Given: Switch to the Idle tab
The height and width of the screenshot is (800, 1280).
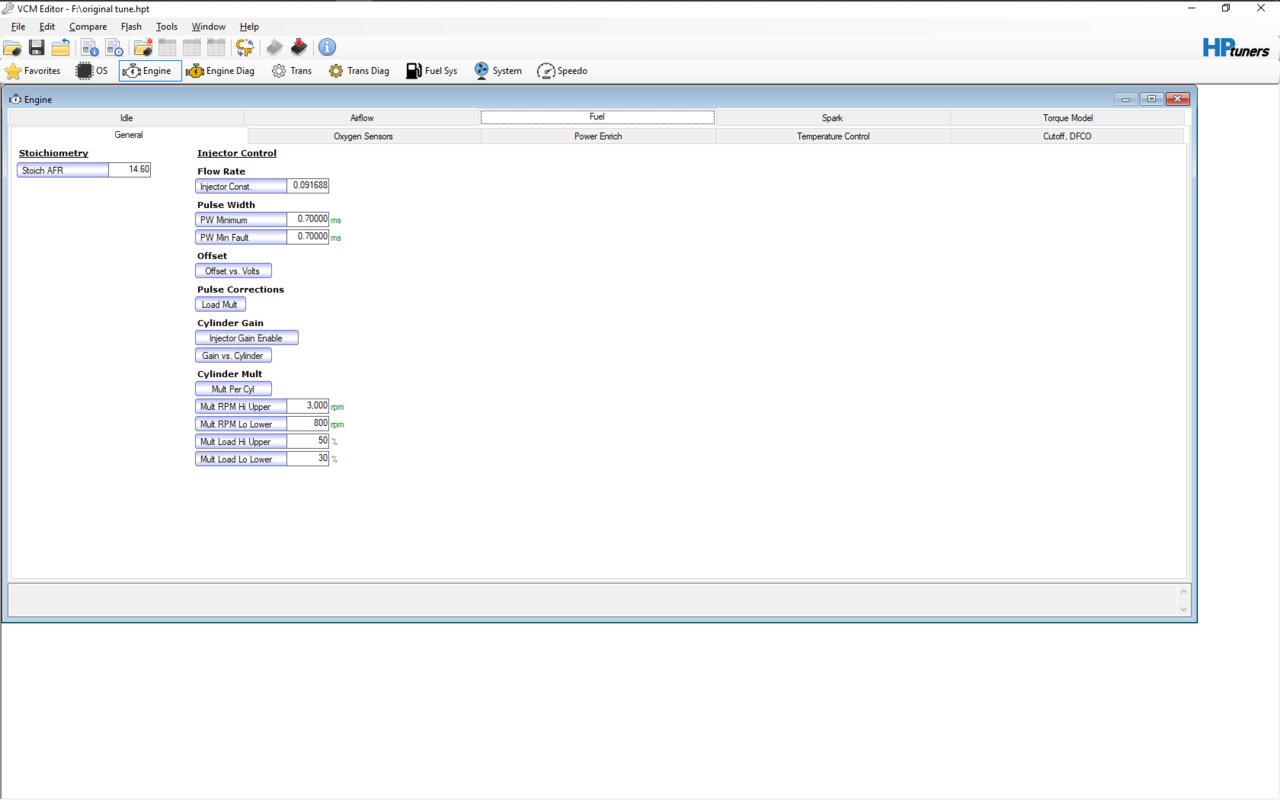Looking at the screenshot, I should (127, 118).
